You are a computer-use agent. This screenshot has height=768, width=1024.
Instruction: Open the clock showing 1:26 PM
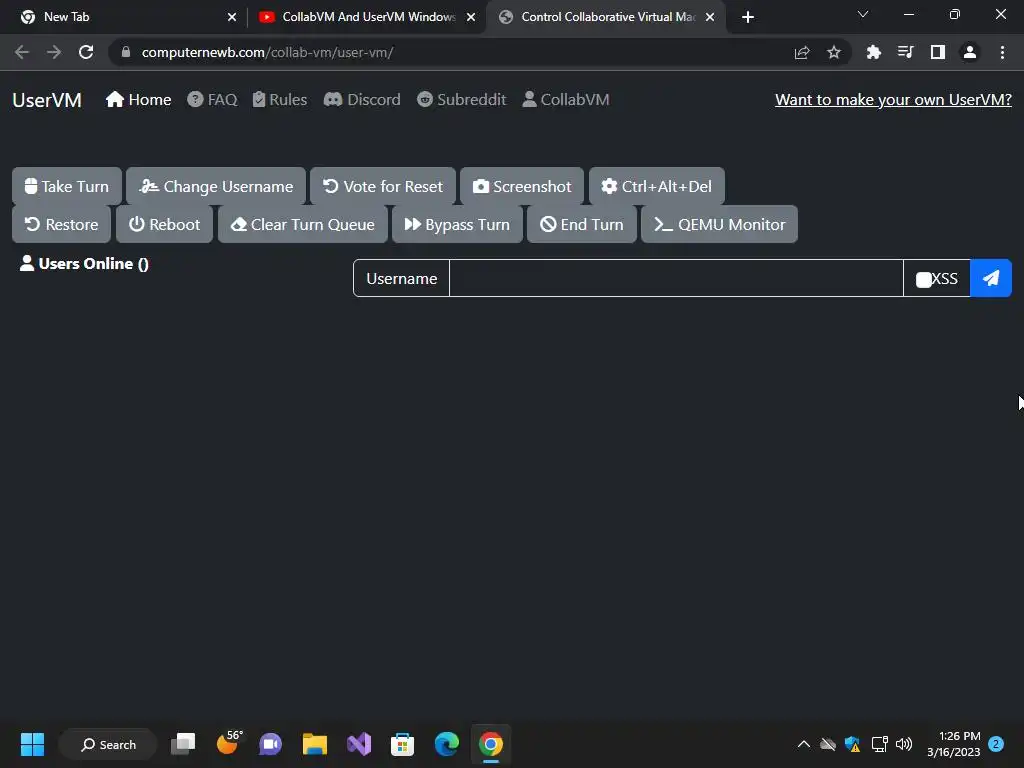(x=953, y=744)
